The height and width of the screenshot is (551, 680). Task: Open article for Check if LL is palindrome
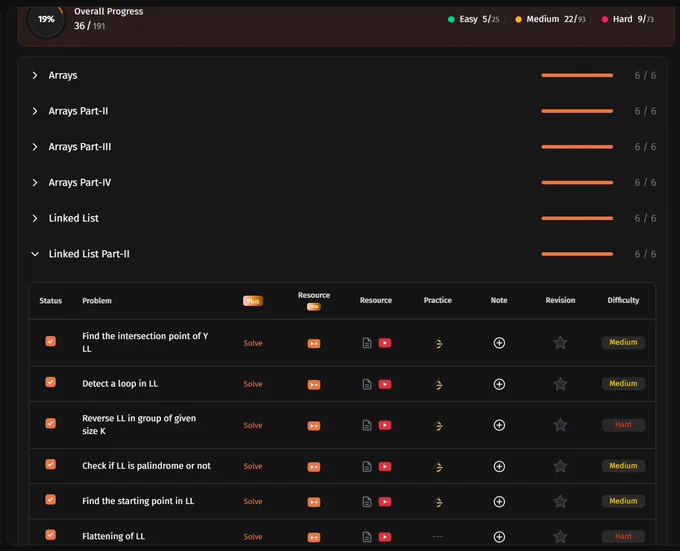point(367,466)
